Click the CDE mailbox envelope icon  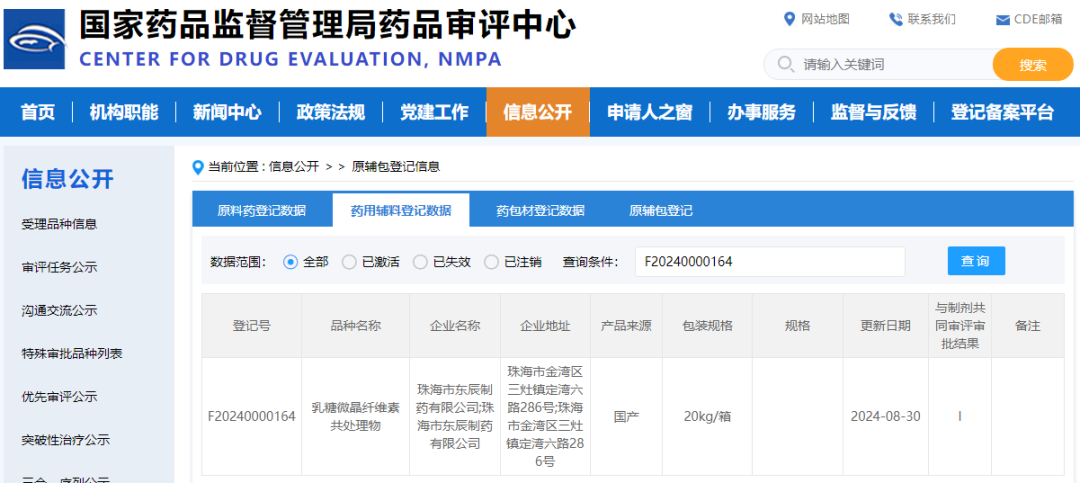[x=1003, y=20]
